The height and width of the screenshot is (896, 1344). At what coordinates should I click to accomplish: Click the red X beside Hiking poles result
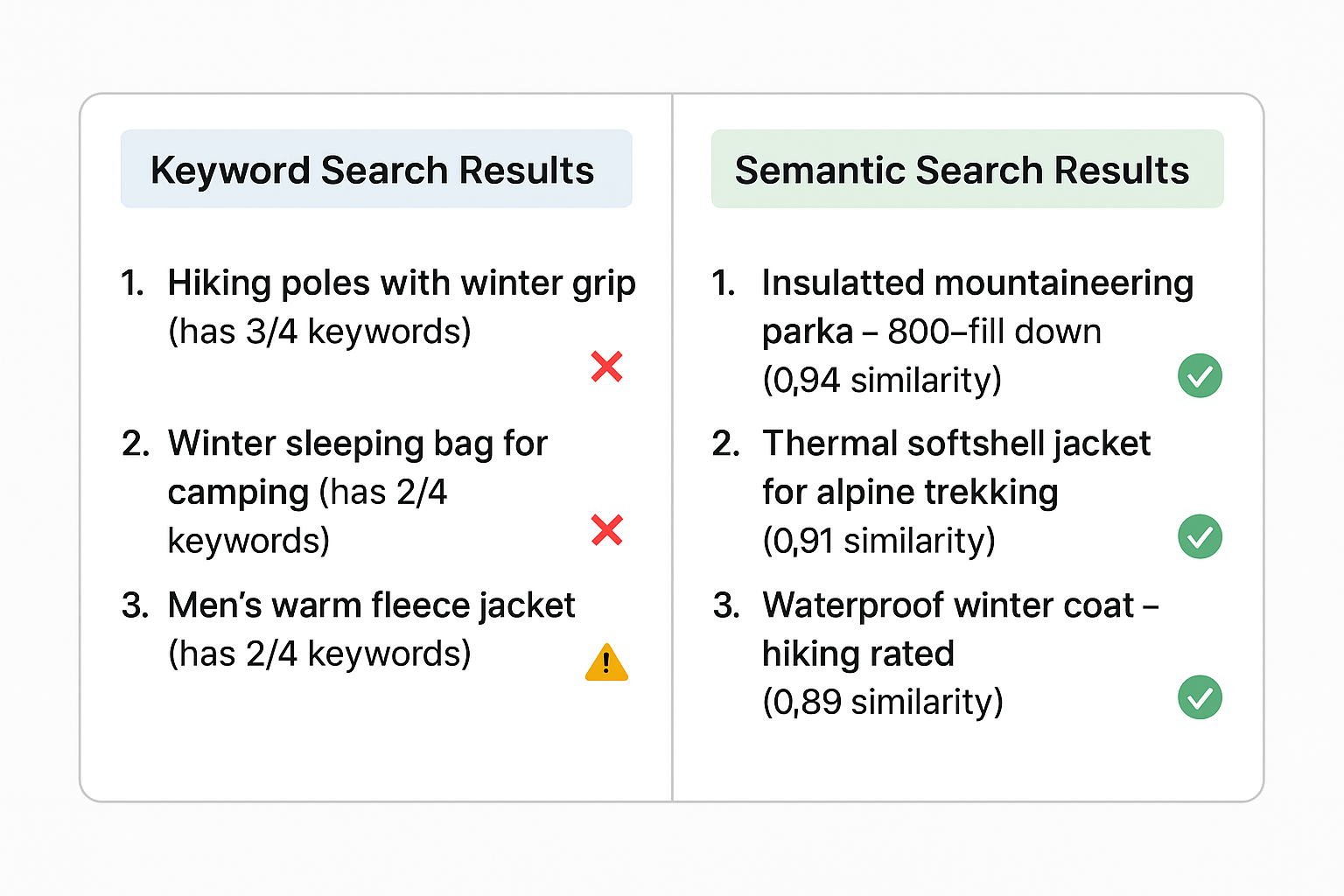pyautogui.click(x=606, y=367)
